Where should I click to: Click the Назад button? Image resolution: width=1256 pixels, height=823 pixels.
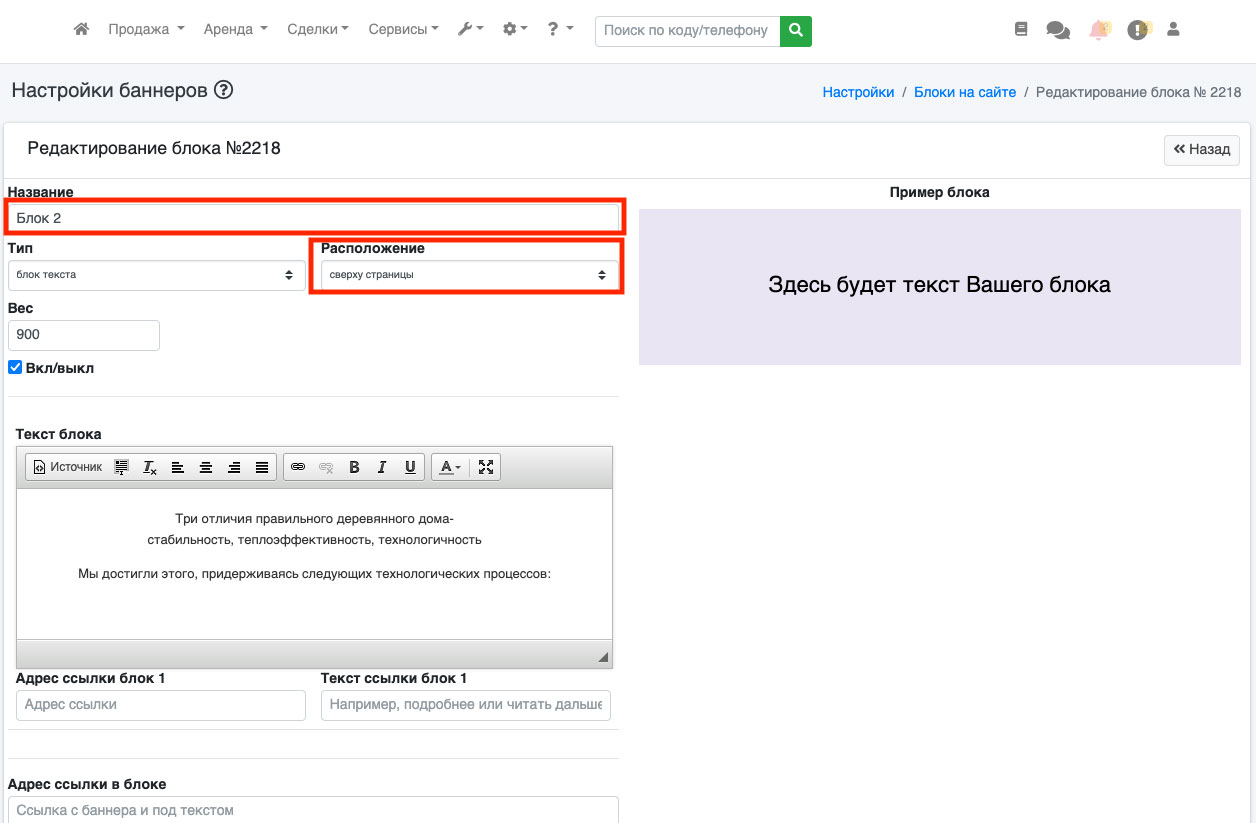[x=1201, y=150]
